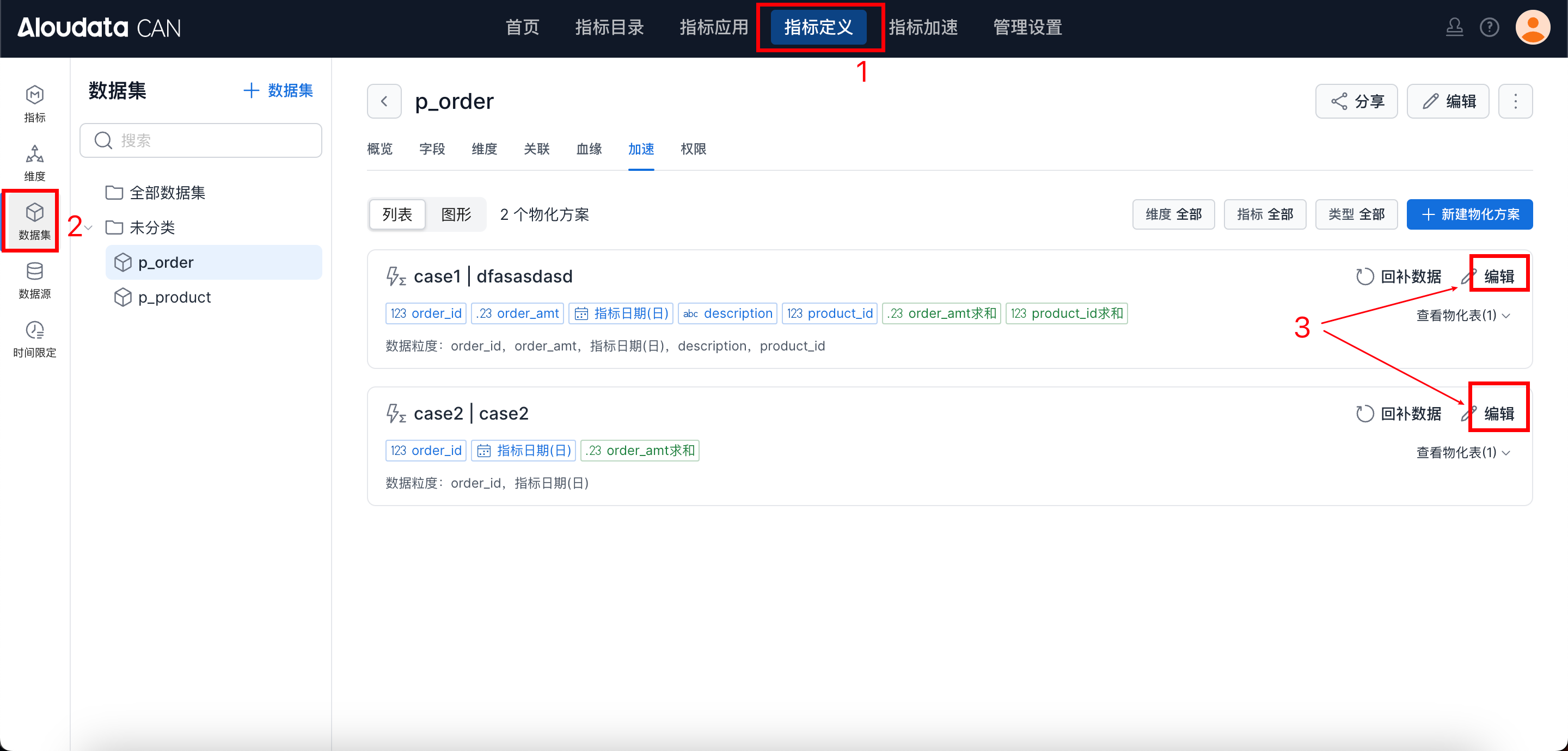The width and height of the screenshot is (1568, 751).
Task: Switch to the 血缘 tab
Action: pyautogui.click(x=589, y=149)
